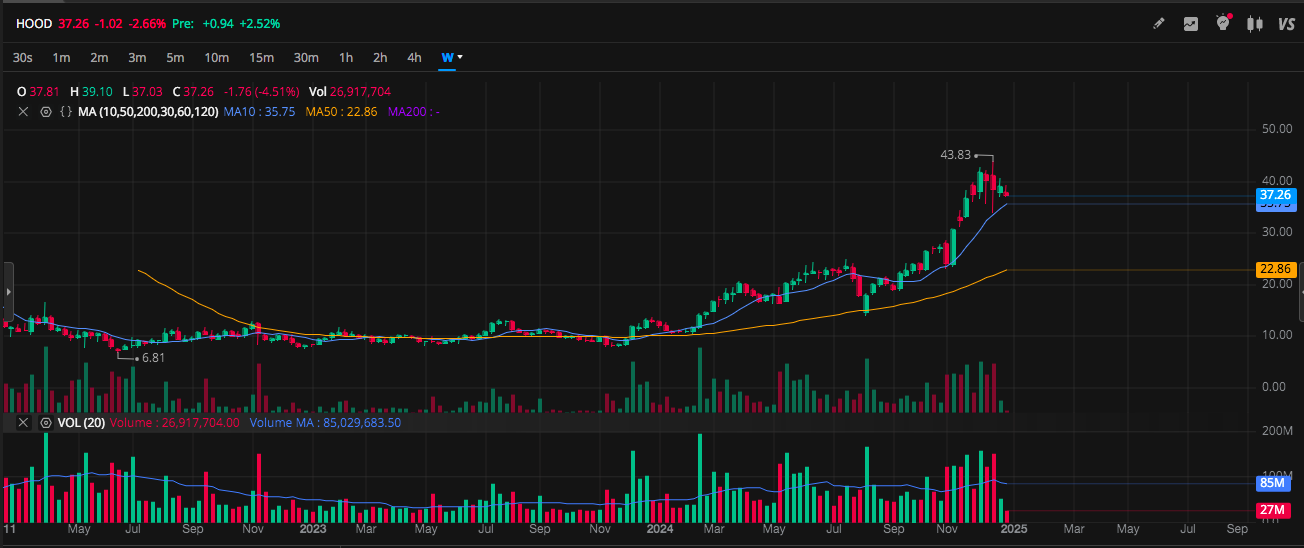The image size is (1304, 548).
Task: Click the VOL (20) indicator label
Action: pyautogui.click(x=81, y=423)
